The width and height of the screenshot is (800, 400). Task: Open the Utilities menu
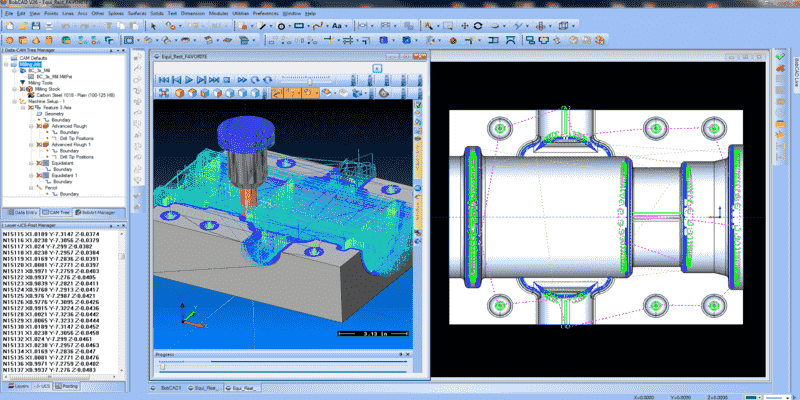point(239,13)
